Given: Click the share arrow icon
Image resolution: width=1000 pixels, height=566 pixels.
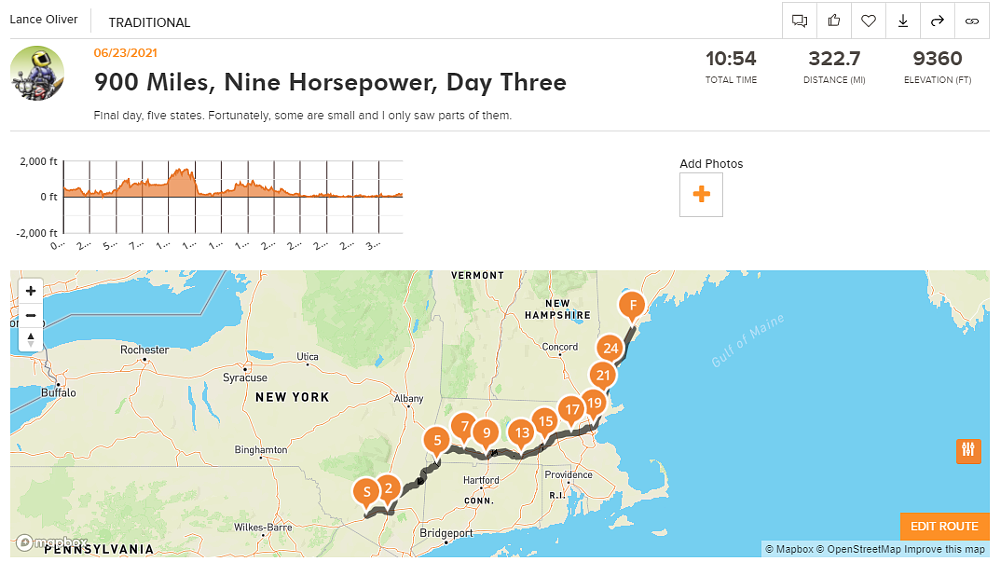Looking at the screenshot, I should (x=937, y=21).
